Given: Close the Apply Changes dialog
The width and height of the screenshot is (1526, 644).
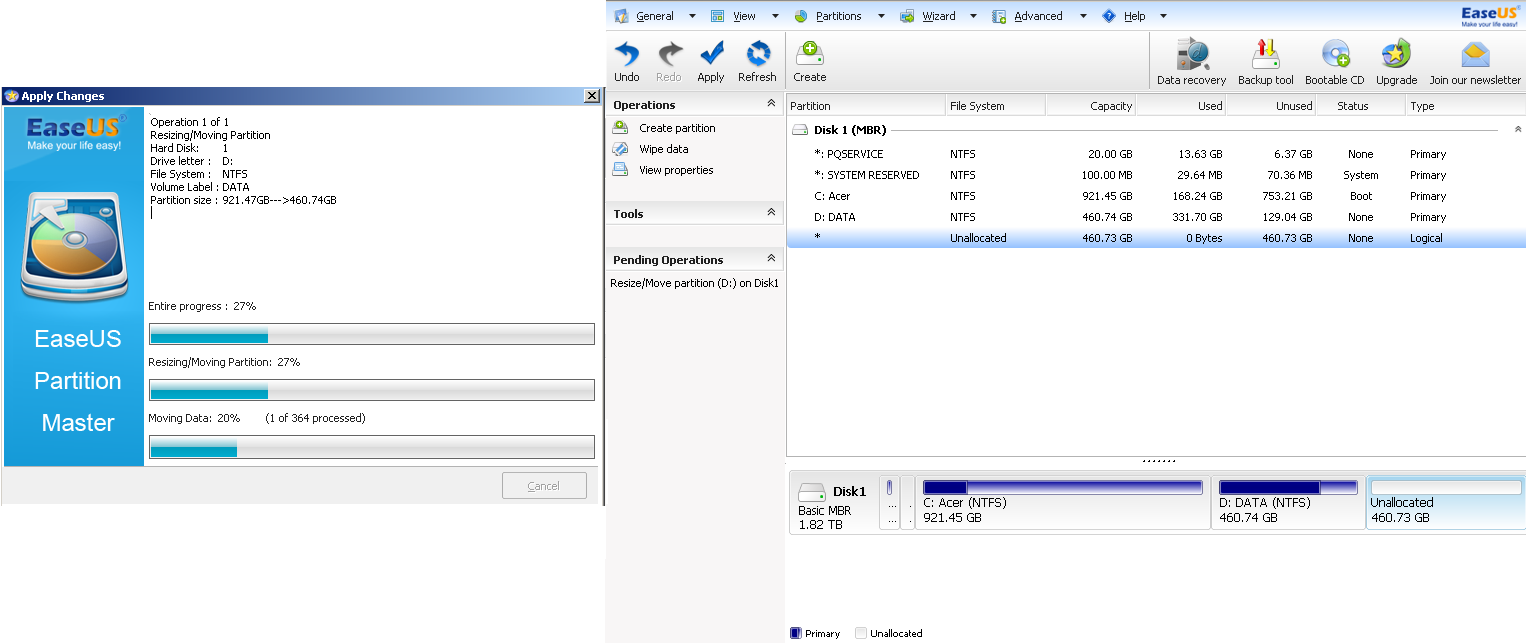Looking at the screenshot, I should point(592,96).
